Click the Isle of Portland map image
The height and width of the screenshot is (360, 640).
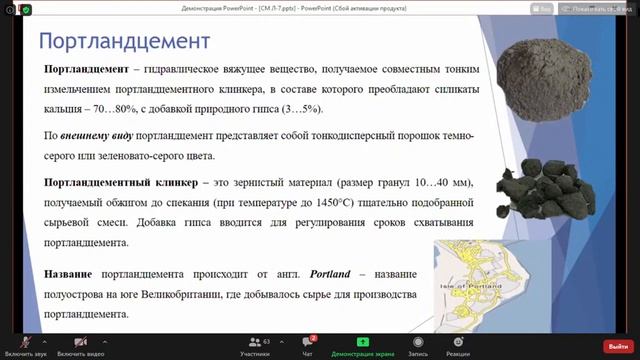pyautogui.click(x=492, y=286)
